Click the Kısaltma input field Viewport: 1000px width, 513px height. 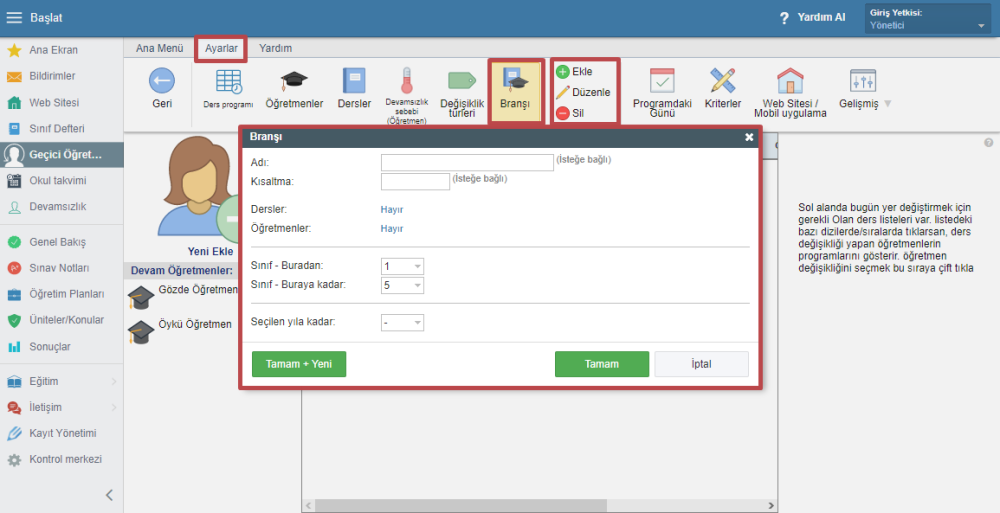click(415, 182)
